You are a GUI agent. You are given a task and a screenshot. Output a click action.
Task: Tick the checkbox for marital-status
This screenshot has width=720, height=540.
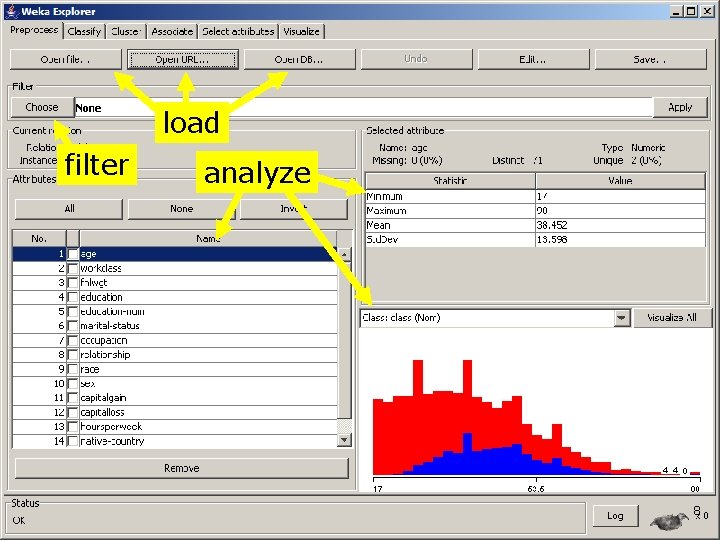click(73, 326)
